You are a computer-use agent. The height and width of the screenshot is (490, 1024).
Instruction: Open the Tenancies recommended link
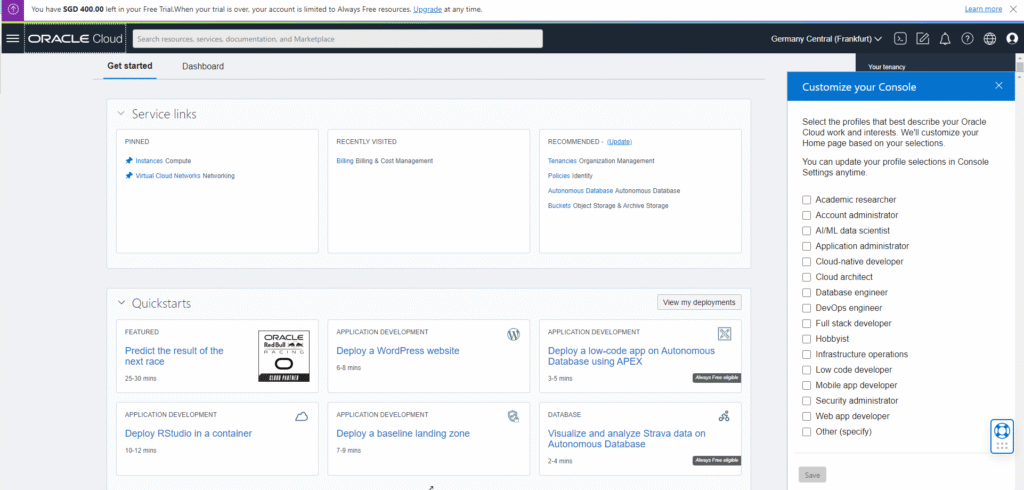[x=562, y=161]
